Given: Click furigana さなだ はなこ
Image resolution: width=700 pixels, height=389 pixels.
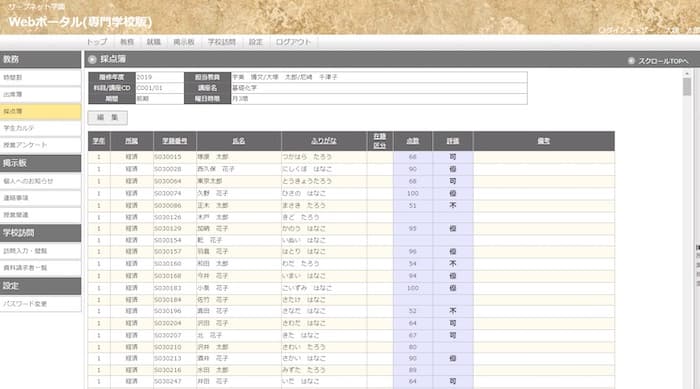Looking at the screenshot, I should (304, 311).
